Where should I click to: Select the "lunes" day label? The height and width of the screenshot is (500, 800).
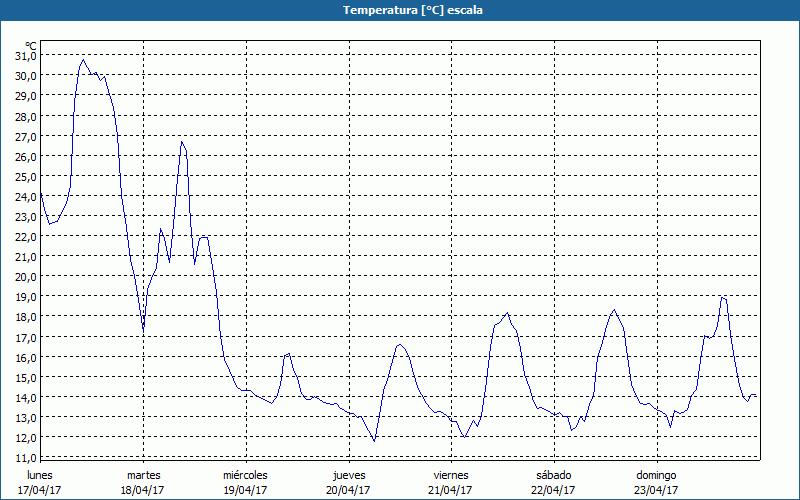pos(40,475)
